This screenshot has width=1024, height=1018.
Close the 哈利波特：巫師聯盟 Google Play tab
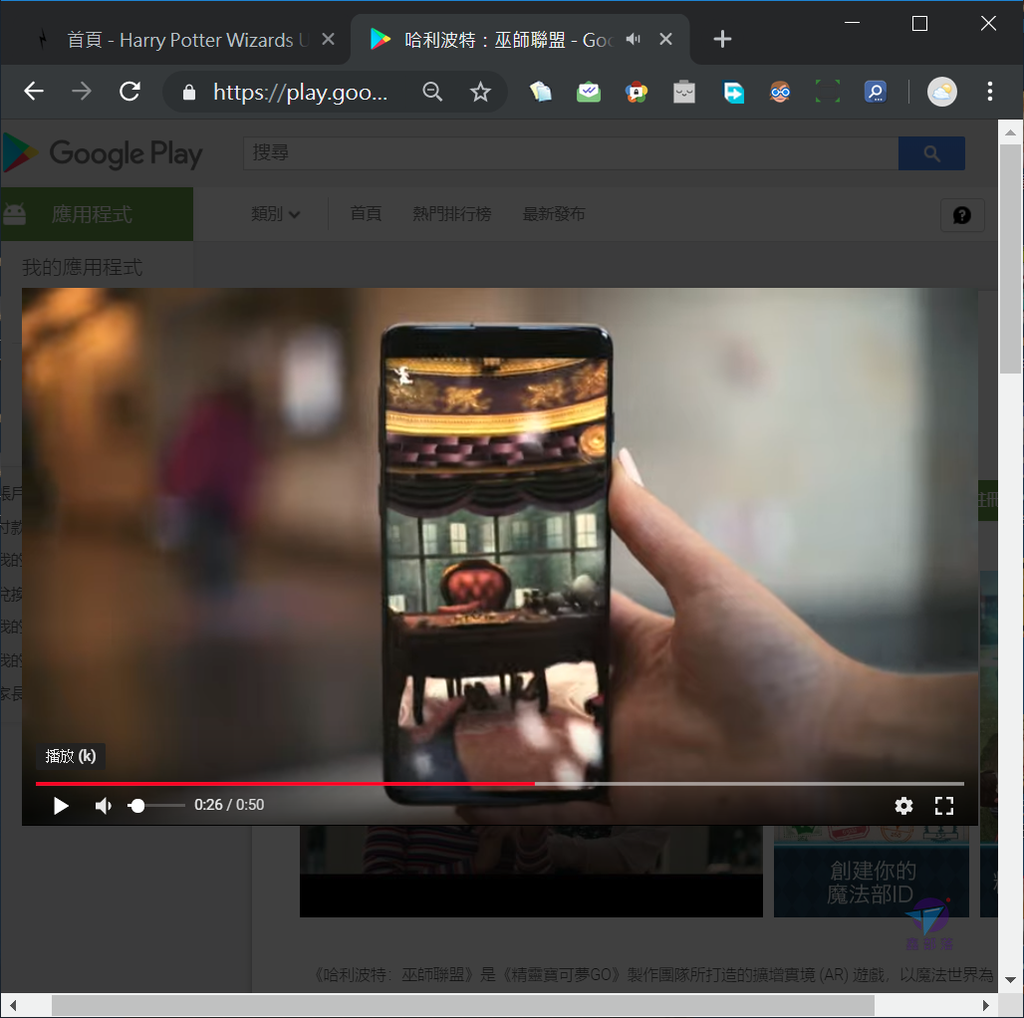coord(665,39)
